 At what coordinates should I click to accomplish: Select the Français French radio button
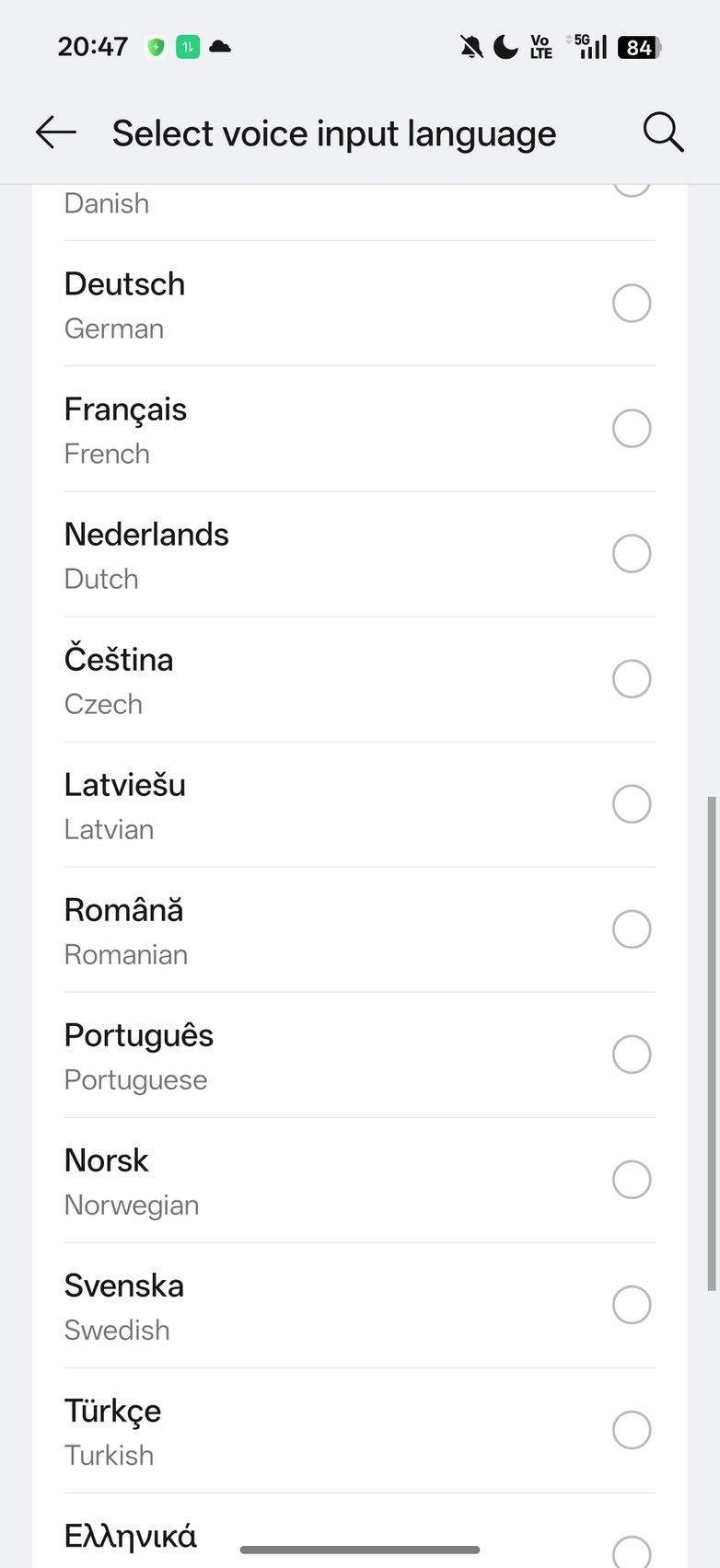632,429
